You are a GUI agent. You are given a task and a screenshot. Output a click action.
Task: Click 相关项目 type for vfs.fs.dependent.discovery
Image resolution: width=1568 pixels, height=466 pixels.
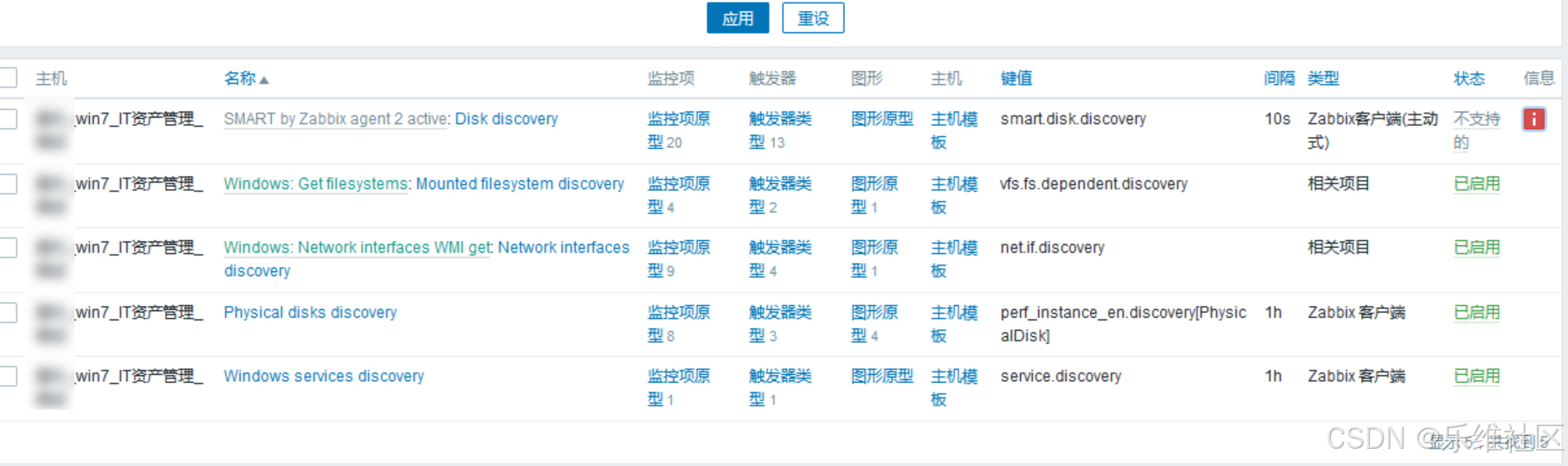[1339, 184]
